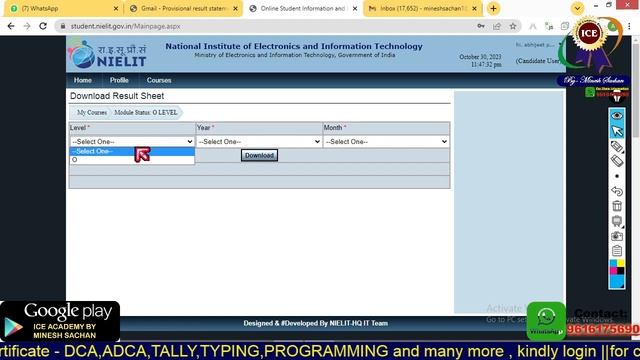Close the WhatsApp tab
The width and height of the screenshot is (640, 360).
pos(116,8)
